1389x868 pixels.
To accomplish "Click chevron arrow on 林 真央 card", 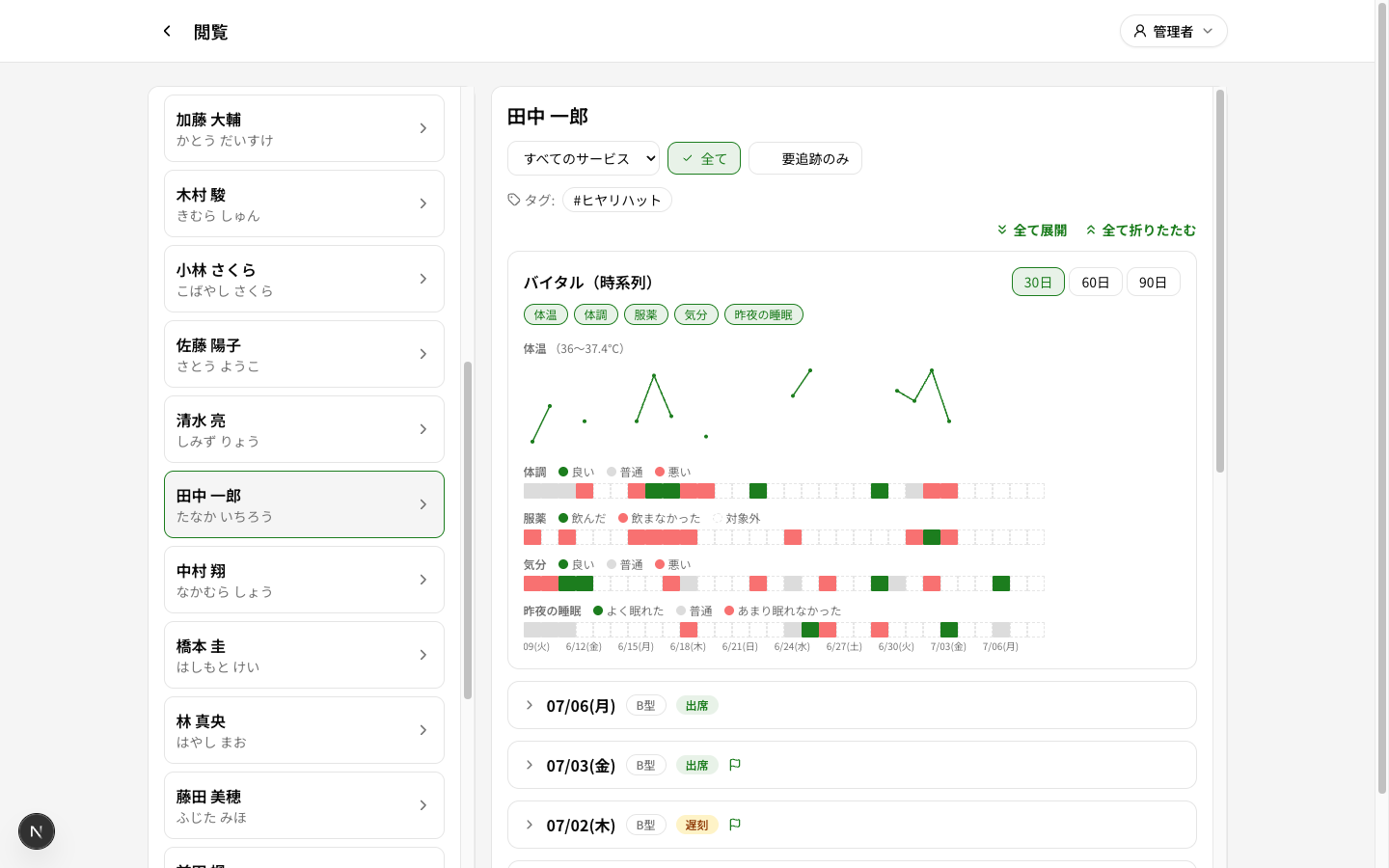I will coord(422,730).
